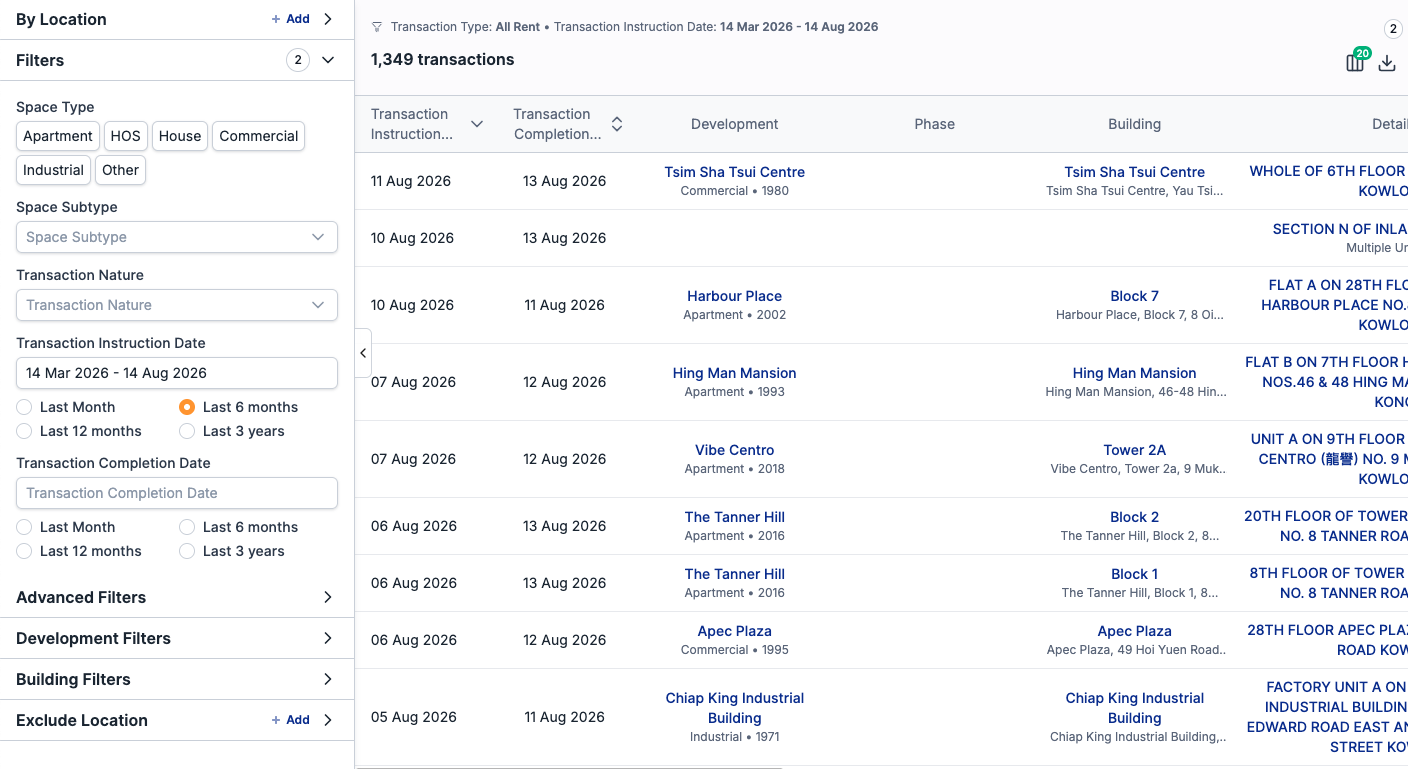Collapse the sidebar with the left arrow handle

[x=363, y=353]
